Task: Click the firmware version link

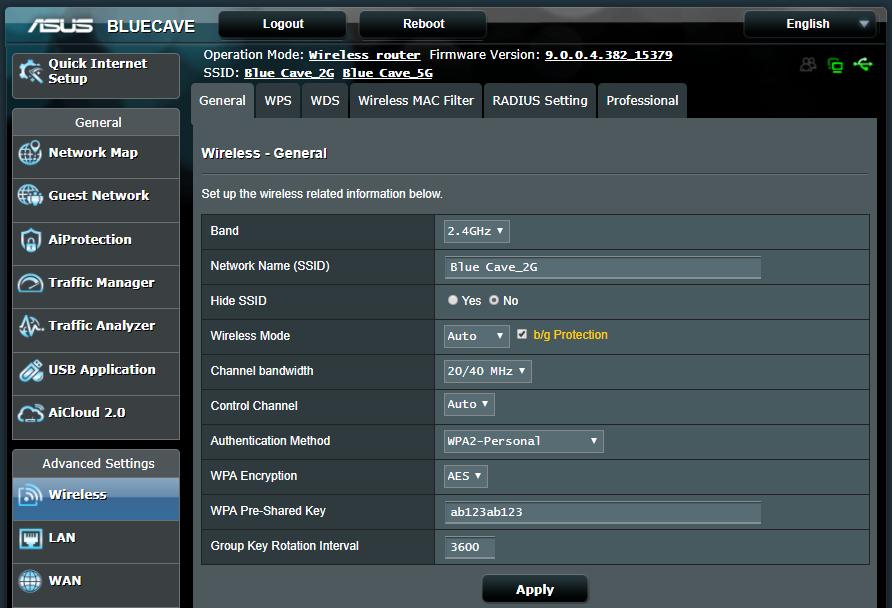Action: [609, 55]
